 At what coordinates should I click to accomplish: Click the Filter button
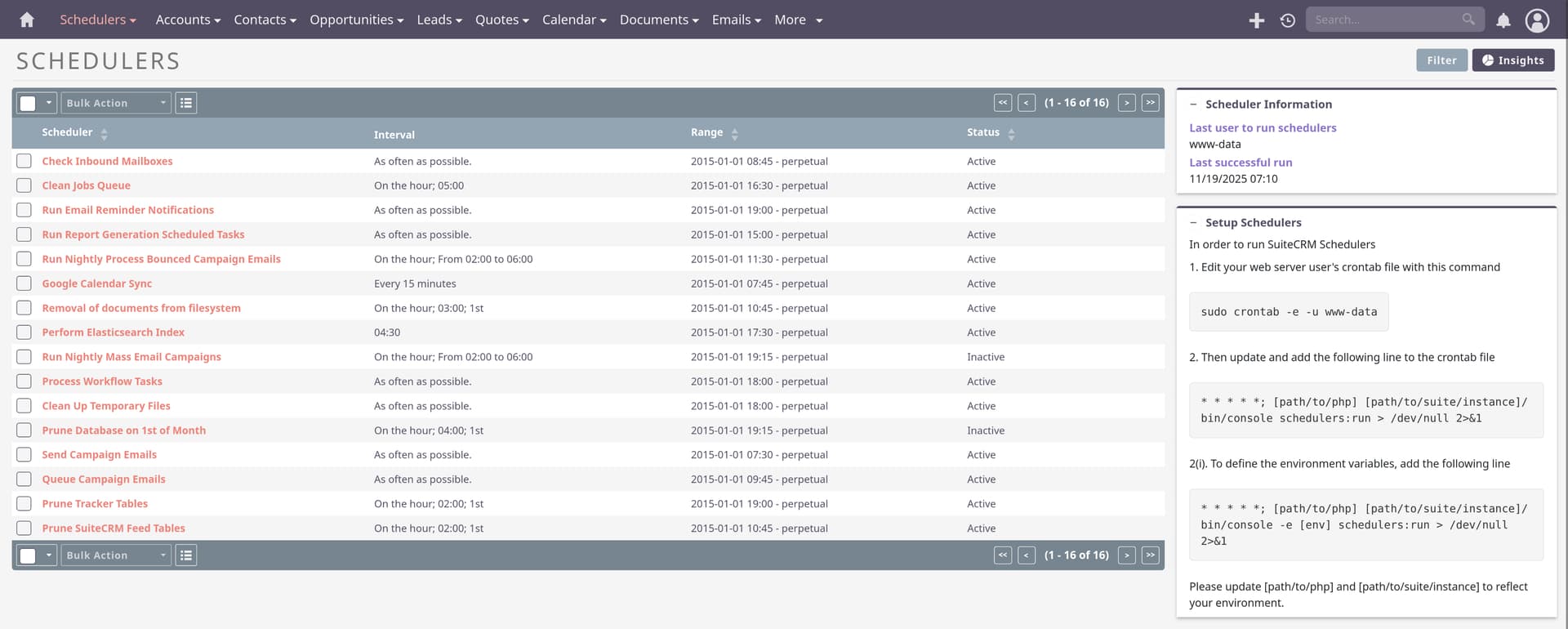point(1441,60)
